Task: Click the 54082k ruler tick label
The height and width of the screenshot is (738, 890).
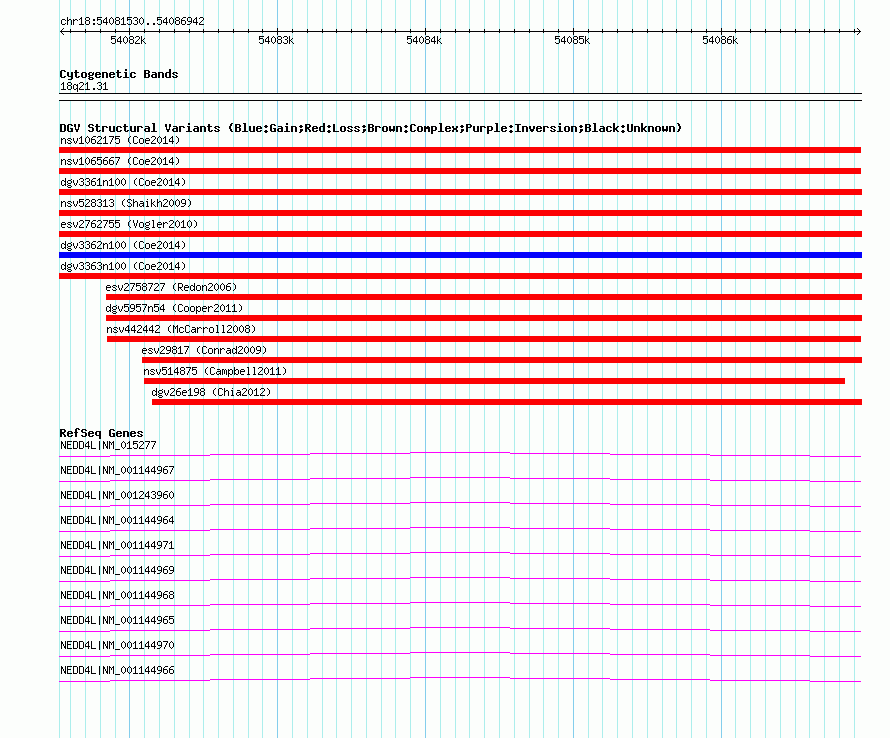Action: [x=128, y=40]
